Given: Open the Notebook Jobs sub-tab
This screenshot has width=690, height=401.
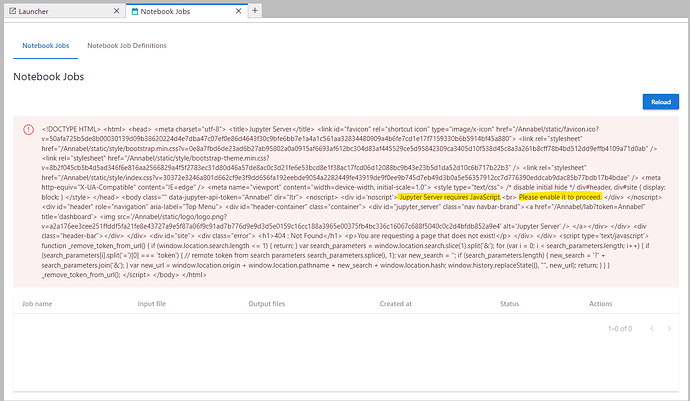Looking at the screenshot, I should click(x=46, y=46).
